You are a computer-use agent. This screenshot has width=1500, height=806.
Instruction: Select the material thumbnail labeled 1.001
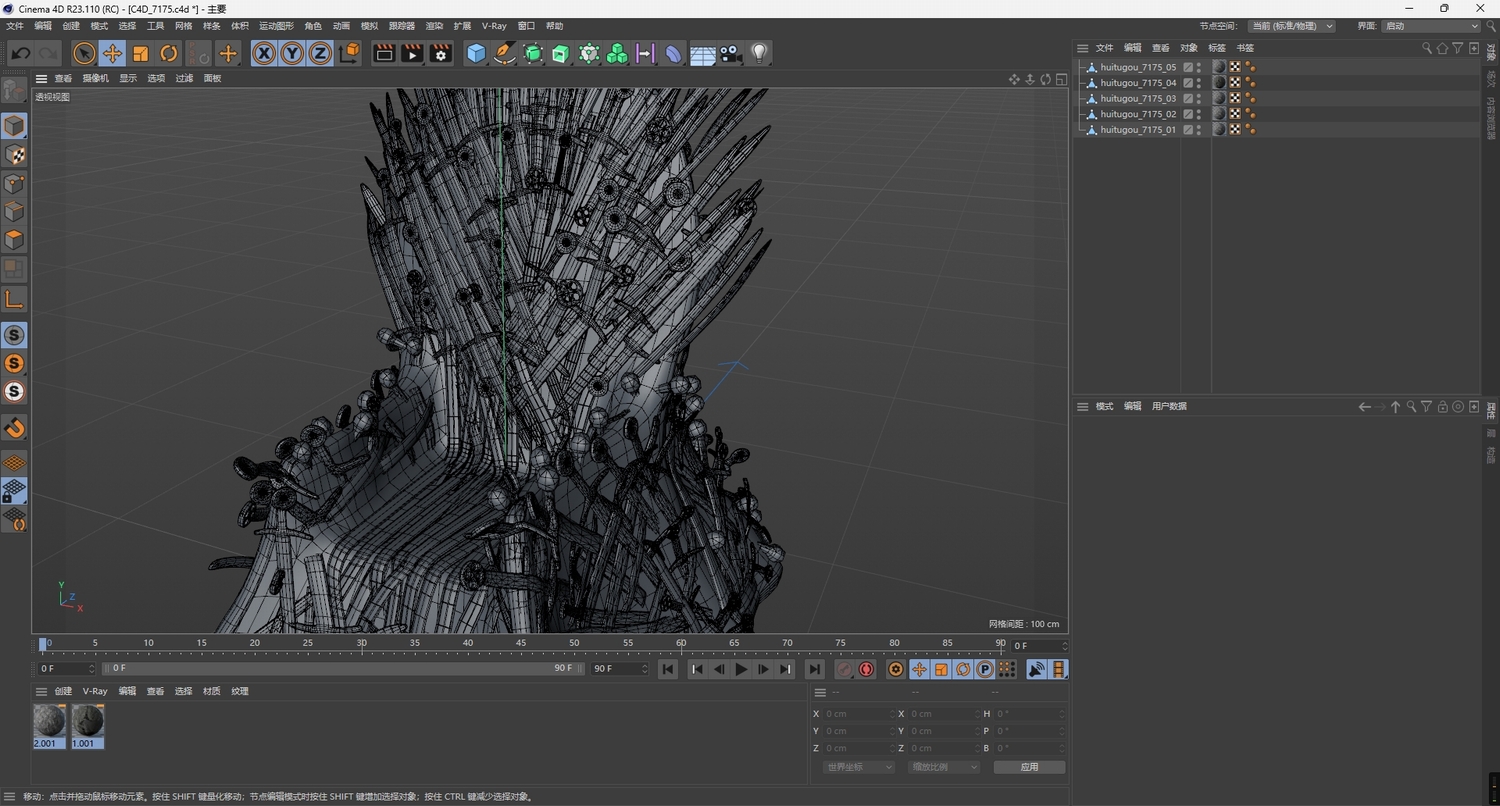click(x=86, y=722)
